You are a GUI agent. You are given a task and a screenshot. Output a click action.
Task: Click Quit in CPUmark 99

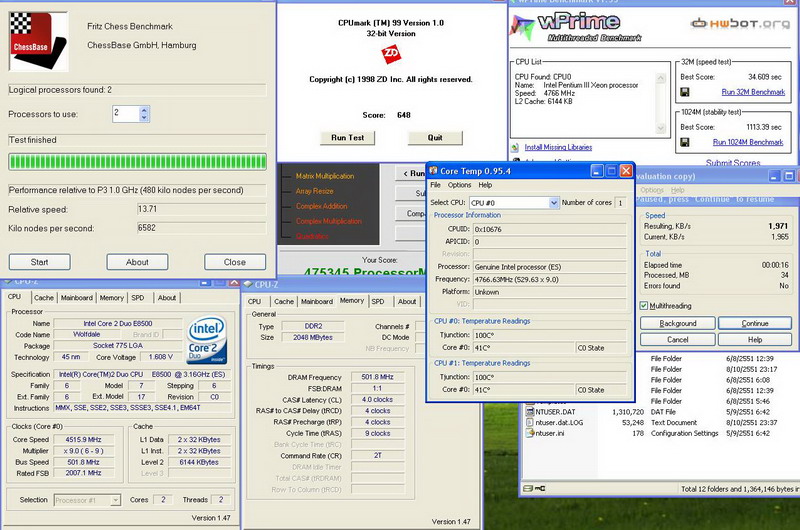(x=435, y=138)
